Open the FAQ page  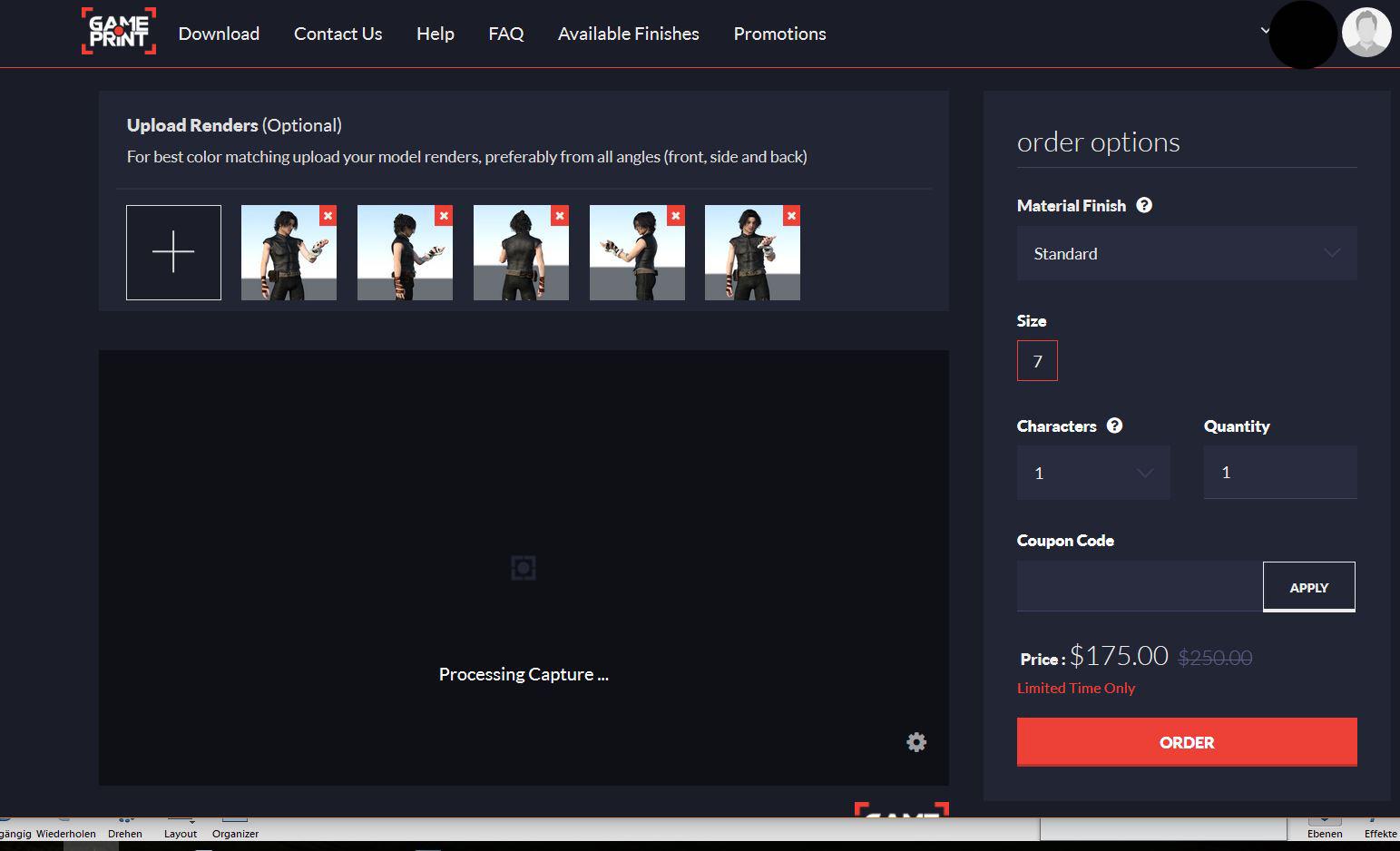[x=505, y=34]
